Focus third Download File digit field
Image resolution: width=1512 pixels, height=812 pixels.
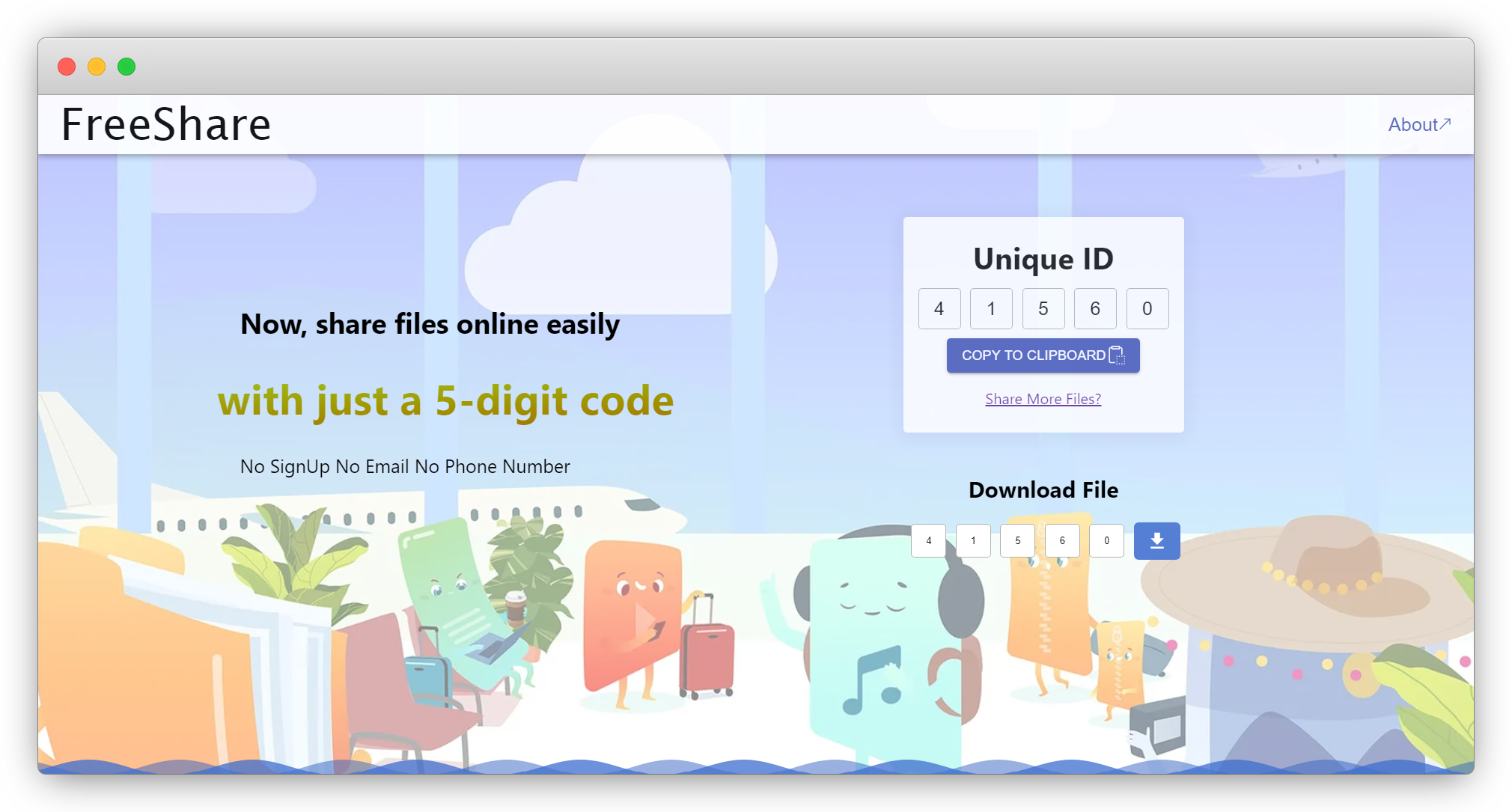pyautogui.click(x=1017, y=540)
